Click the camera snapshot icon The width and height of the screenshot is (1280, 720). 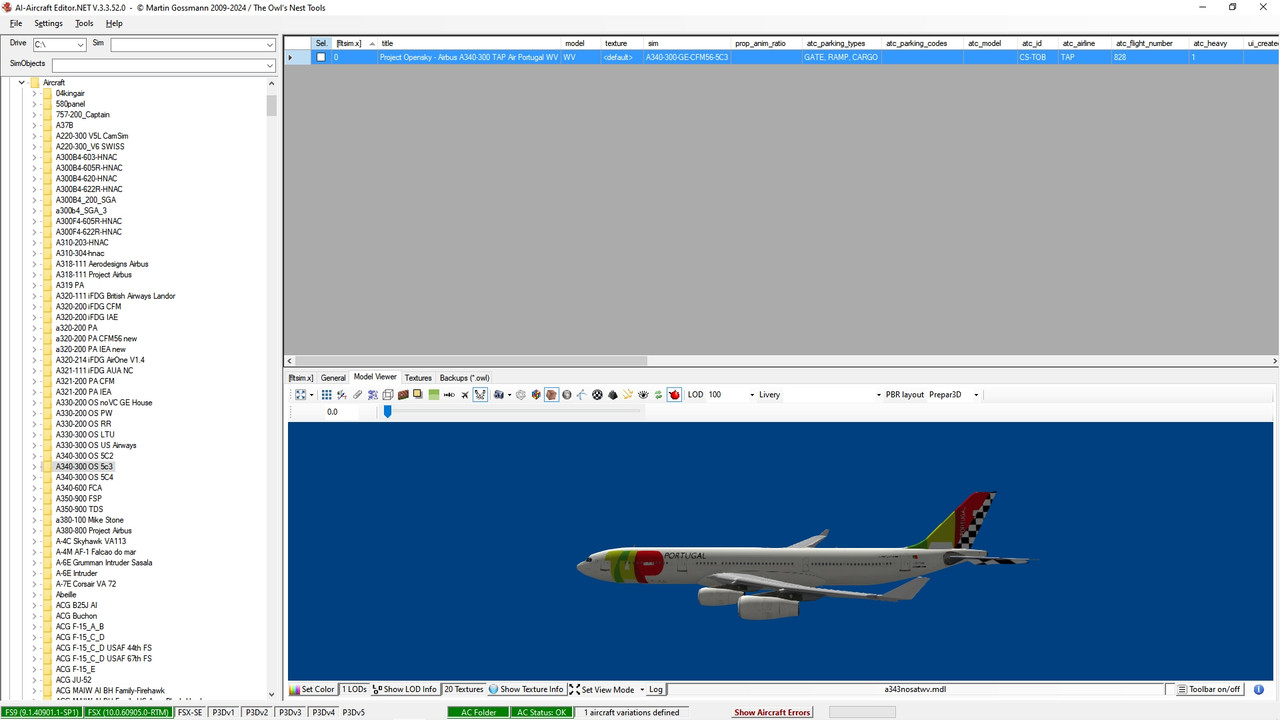coord(497,394)
